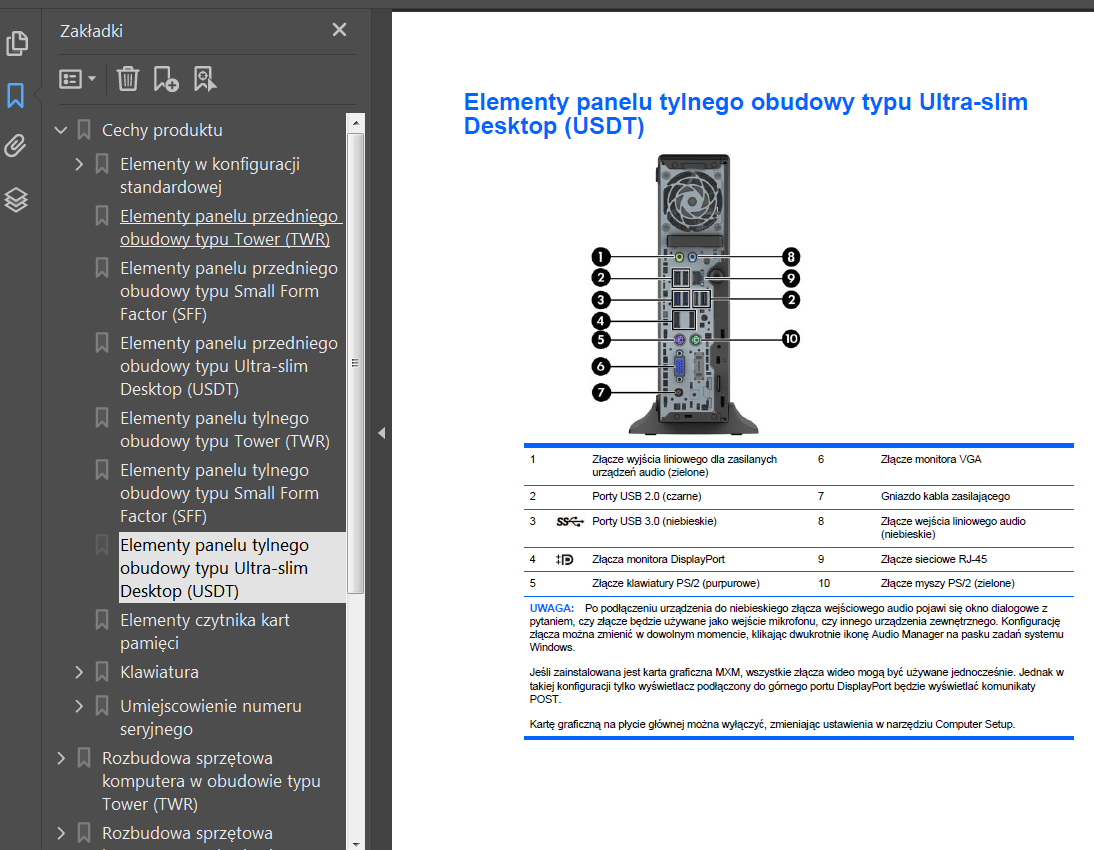Find the current bookmark icon

[204, 79]
